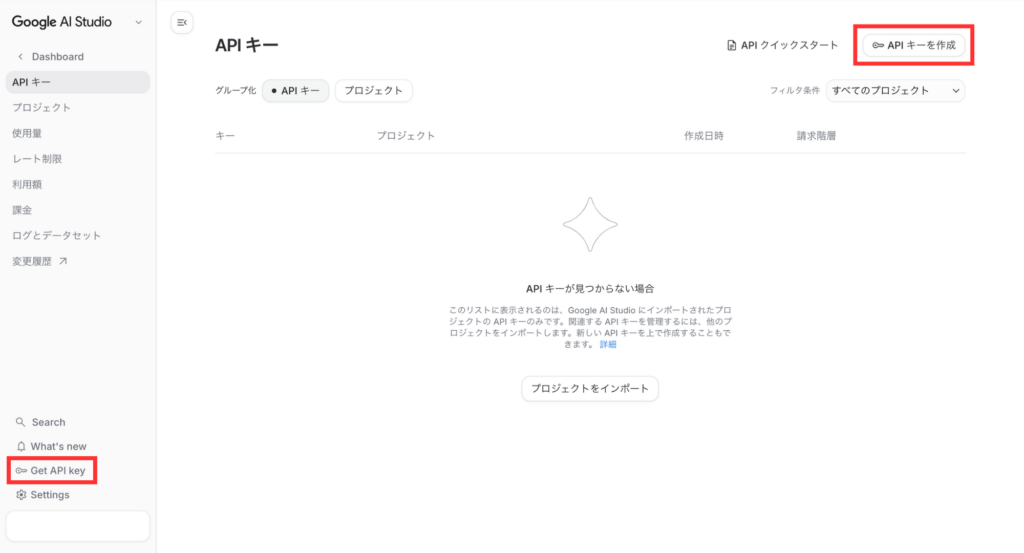Click the document icon of API クイックスタート
Viewport: 1024px width, 553px height.
(x=731, y=45)
